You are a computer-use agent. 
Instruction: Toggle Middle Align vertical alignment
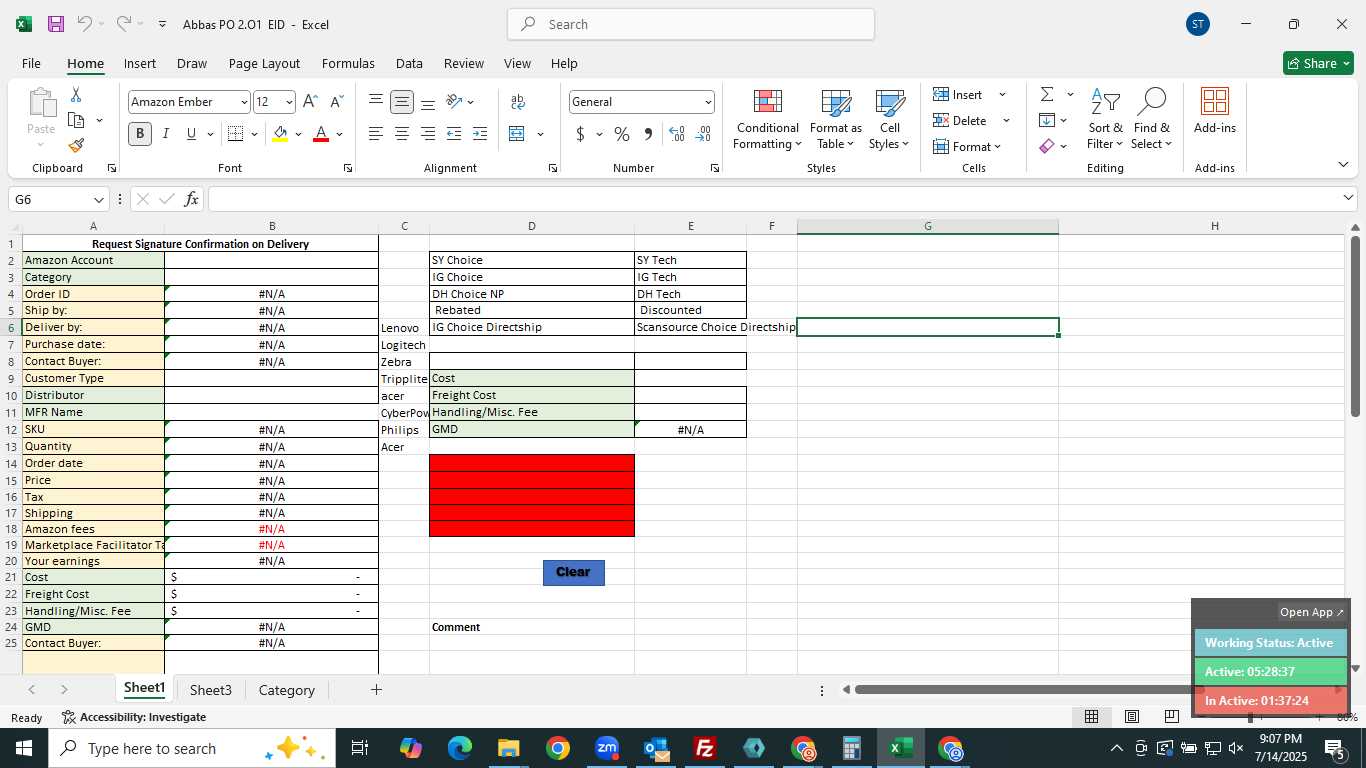[x=402, y=101]
